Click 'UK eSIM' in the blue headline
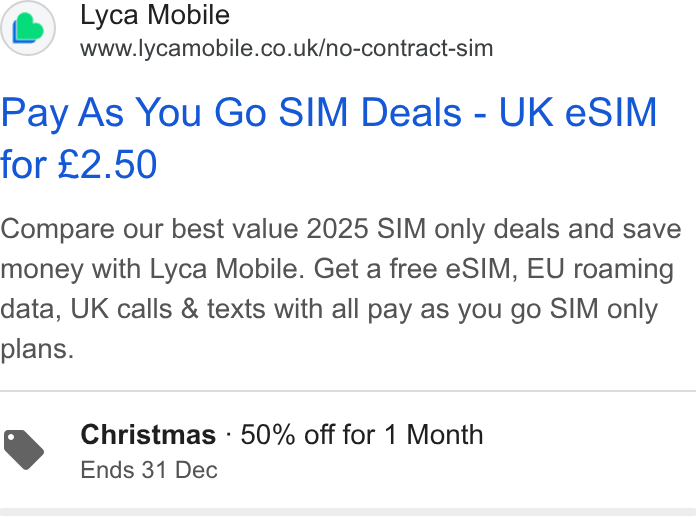Viewport: 696px width, 516px height. click(578, 112)
